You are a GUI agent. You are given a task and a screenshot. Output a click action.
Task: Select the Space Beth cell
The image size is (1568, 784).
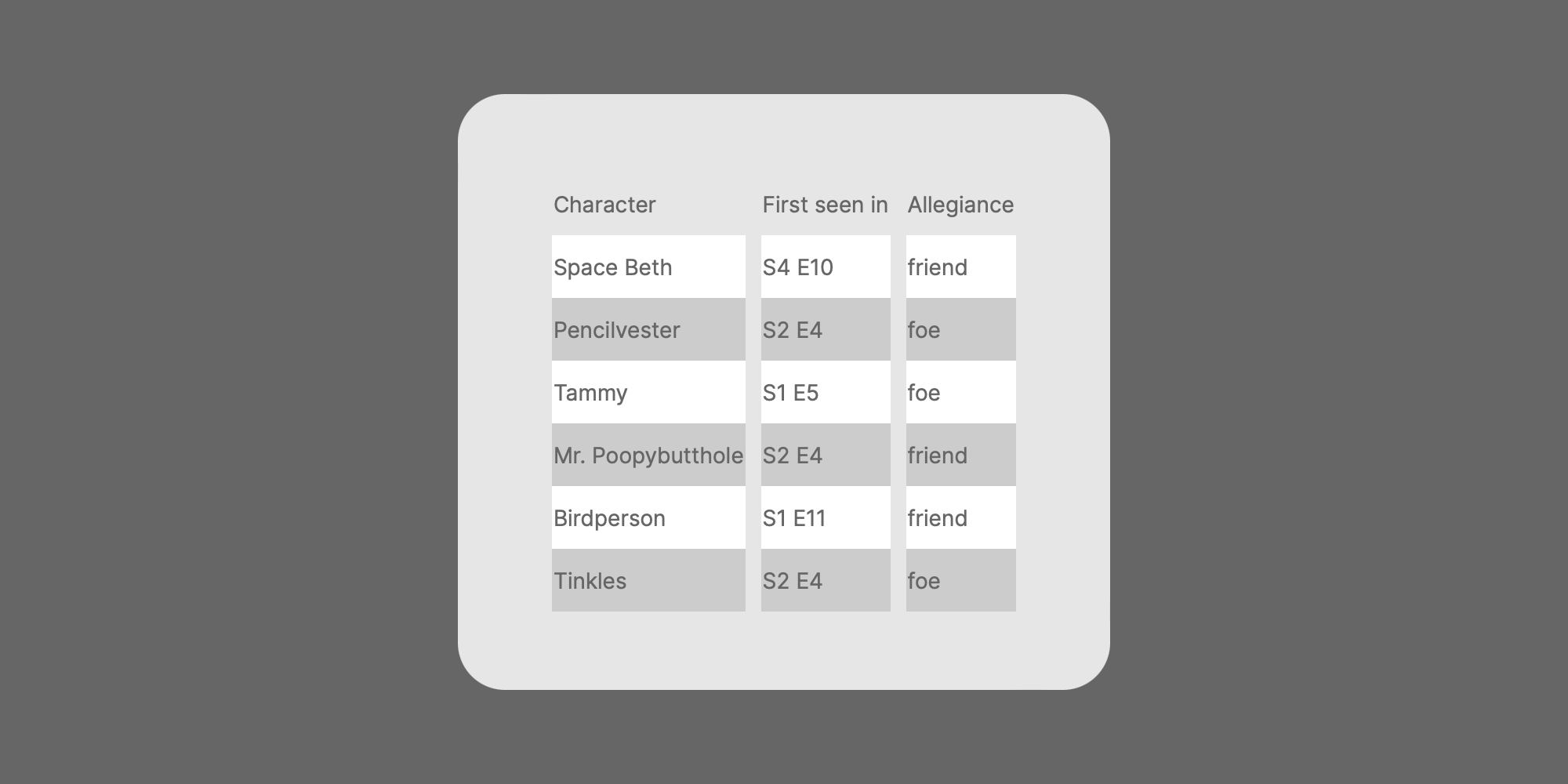click(x=648, y=267)
